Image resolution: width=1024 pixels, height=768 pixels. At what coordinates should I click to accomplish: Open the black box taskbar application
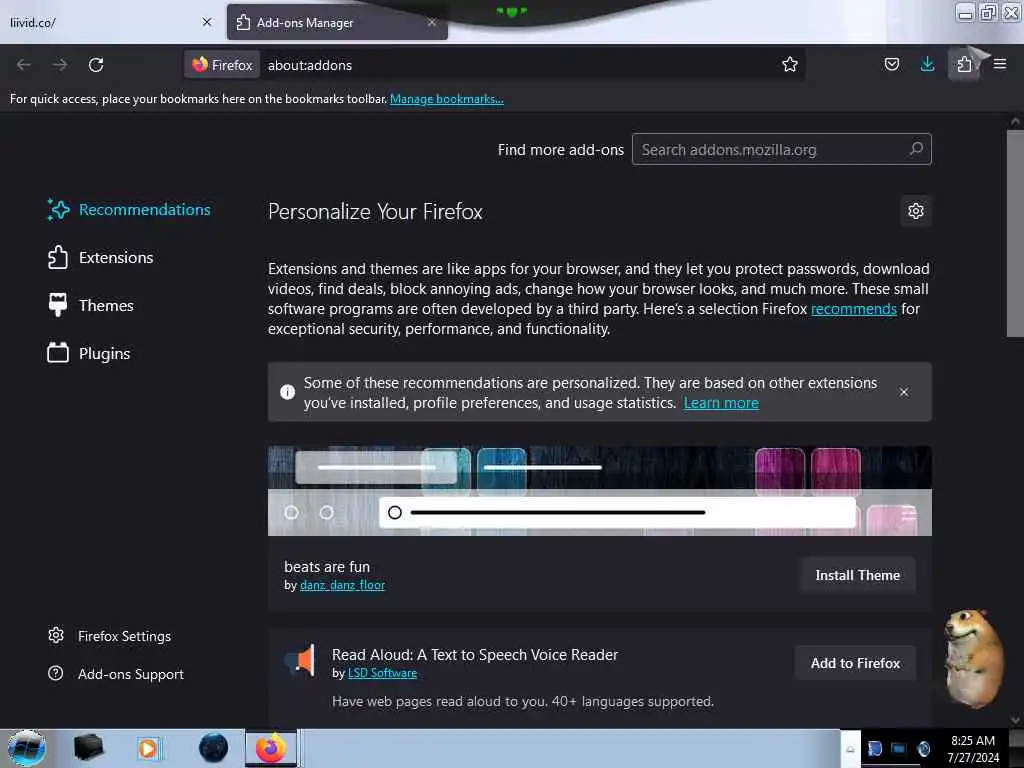click(x=88, y=747)
